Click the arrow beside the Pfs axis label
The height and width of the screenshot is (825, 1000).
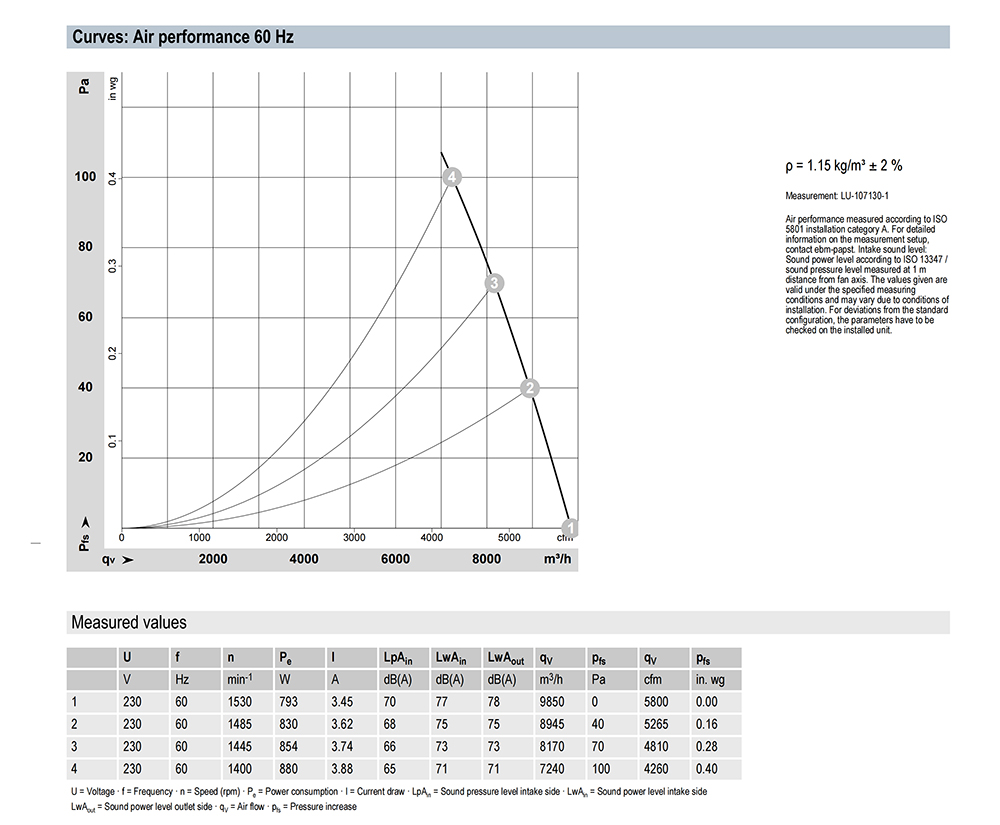click(85, 522)
